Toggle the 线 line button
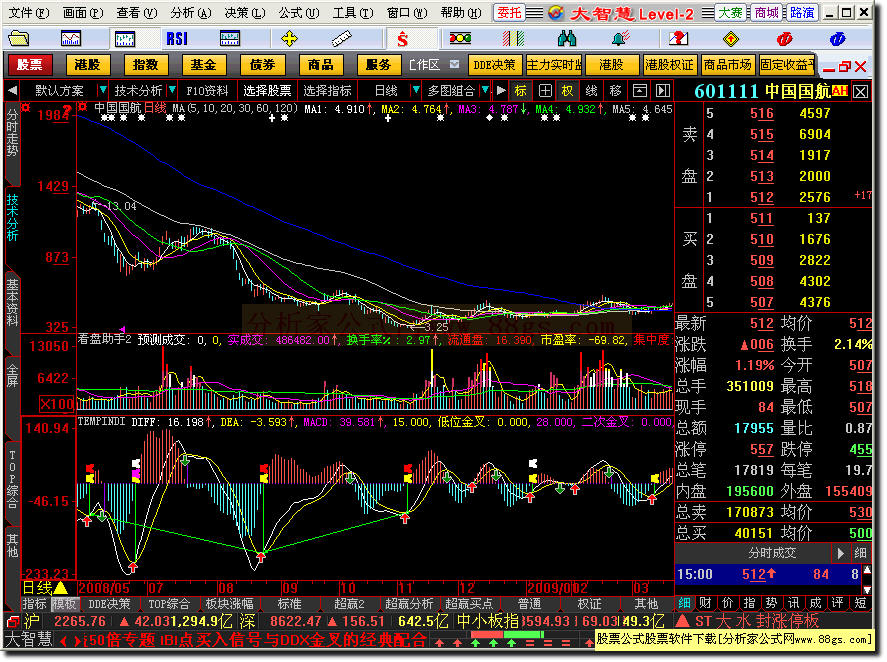The image size is (887, 662). click(591, 91)
